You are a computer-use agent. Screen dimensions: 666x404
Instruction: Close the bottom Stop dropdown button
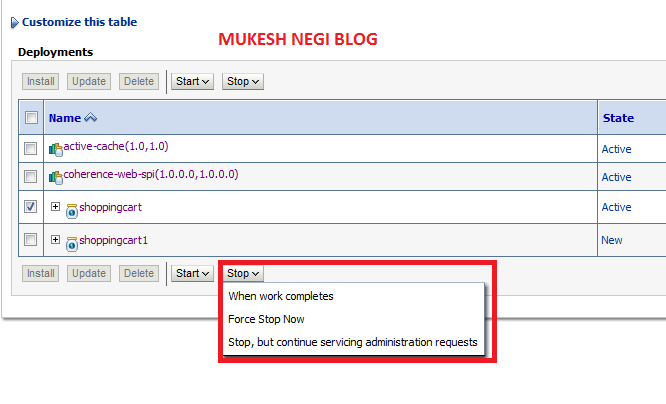click(243, 273)
